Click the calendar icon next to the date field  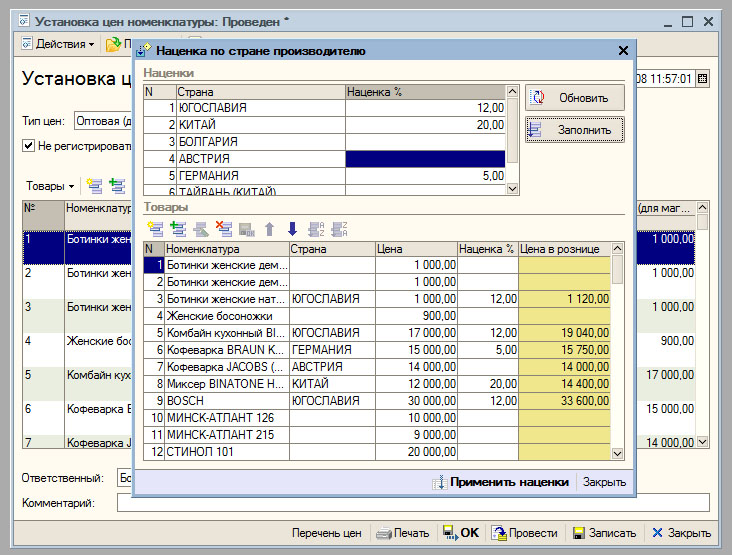click(702, 78)
